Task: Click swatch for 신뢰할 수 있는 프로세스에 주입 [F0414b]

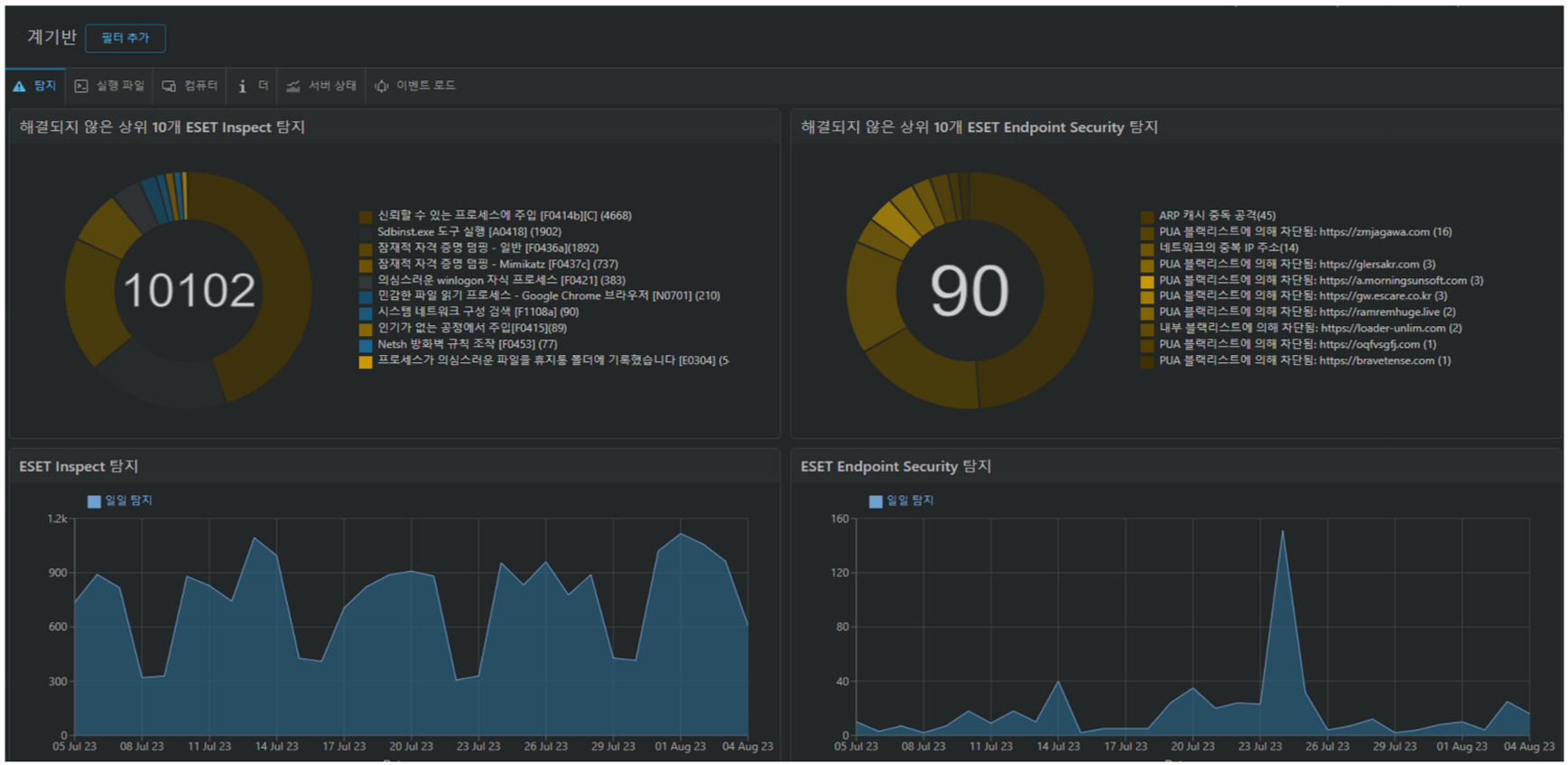Action: tap(366, 217)
